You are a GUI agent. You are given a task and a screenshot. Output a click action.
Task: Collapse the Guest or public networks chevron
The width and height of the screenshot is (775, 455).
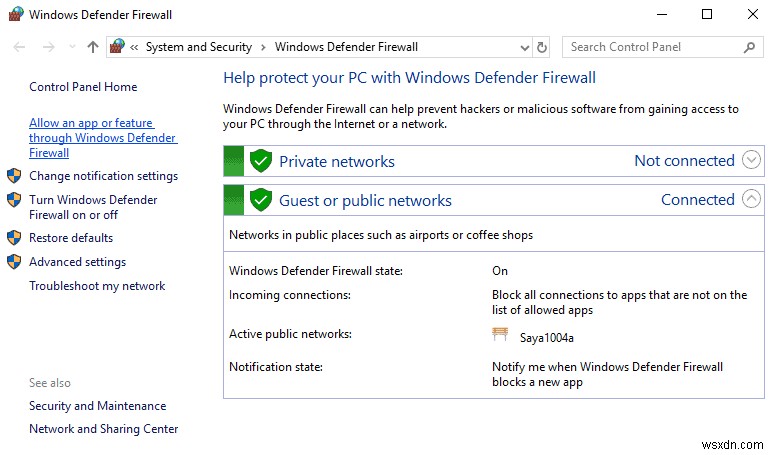click(x=751, y=199)
